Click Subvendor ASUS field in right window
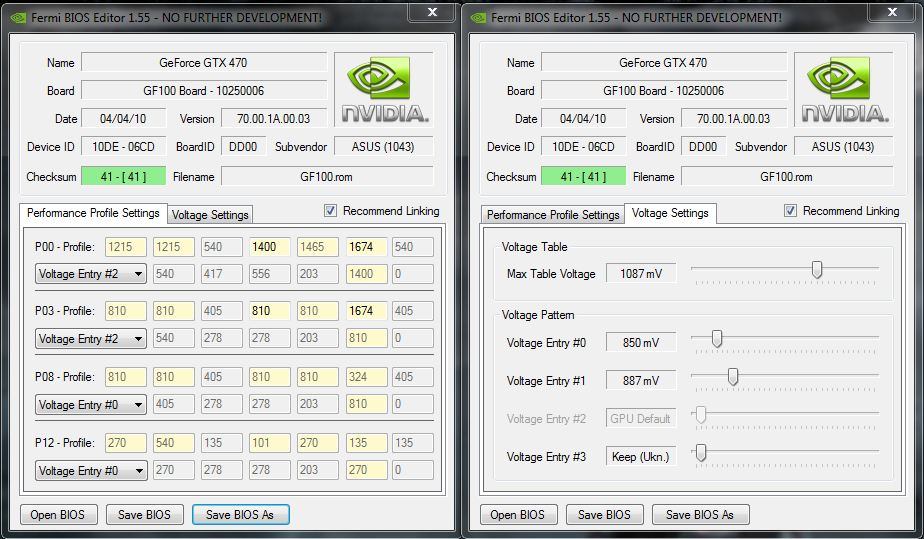 (x=843, y=147)
